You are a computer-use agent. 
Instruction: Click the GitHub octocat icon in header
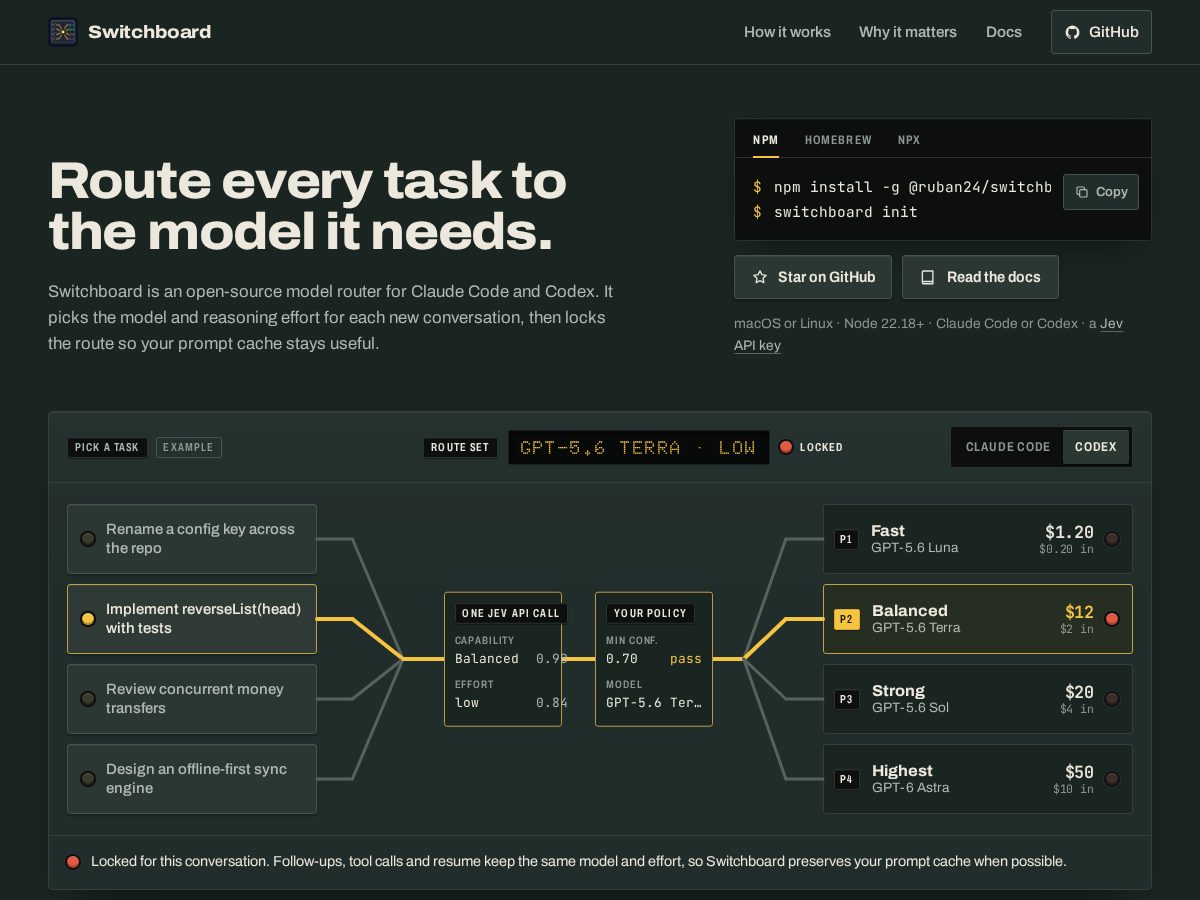coord(1072,32)
